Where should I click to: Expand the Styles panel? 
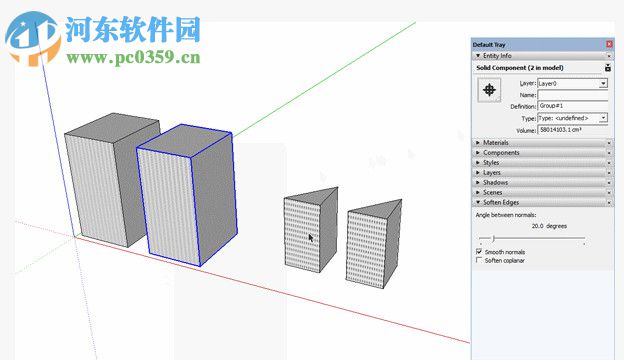click(478, 162)
